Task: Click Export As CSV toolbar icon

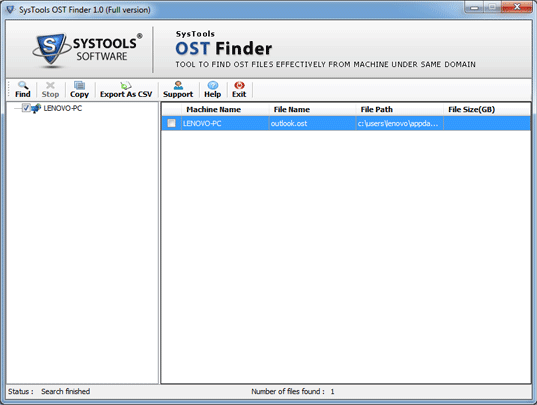Action: 126,90
